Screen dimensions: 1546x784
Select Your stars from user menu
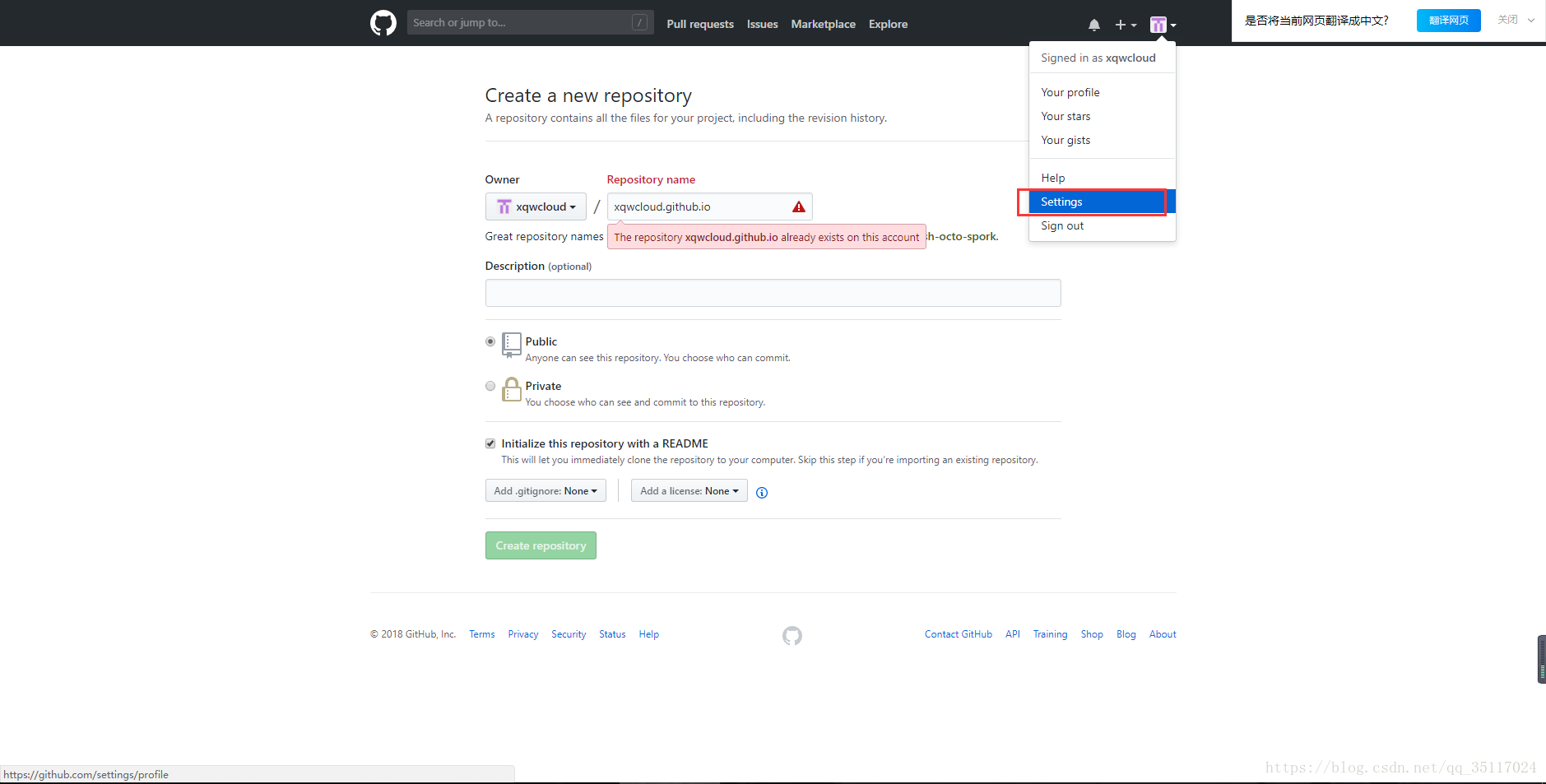tap(1103, 116)
